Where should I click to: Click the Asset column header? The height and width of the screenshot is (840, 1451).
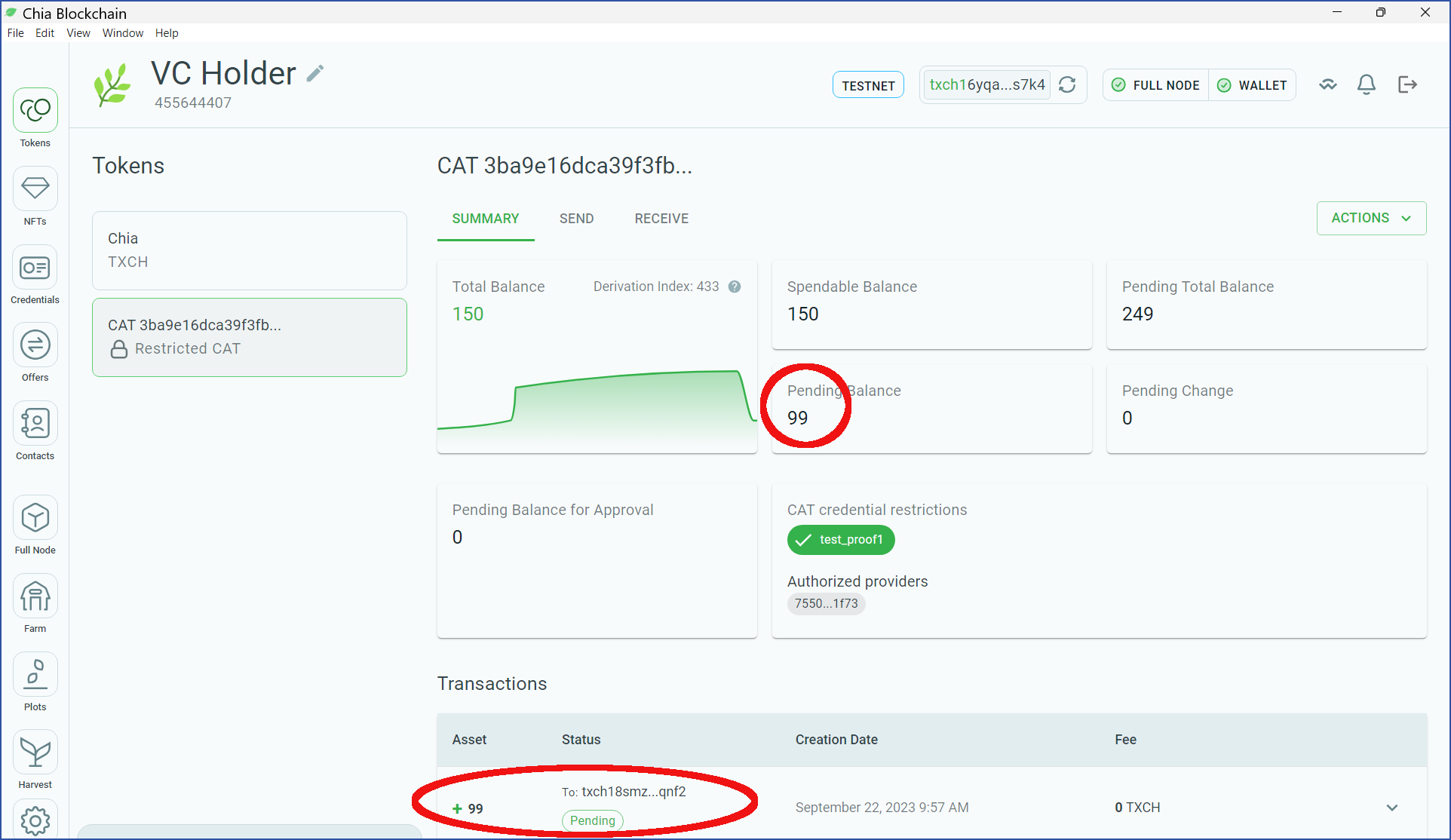(x=469, y=740)
